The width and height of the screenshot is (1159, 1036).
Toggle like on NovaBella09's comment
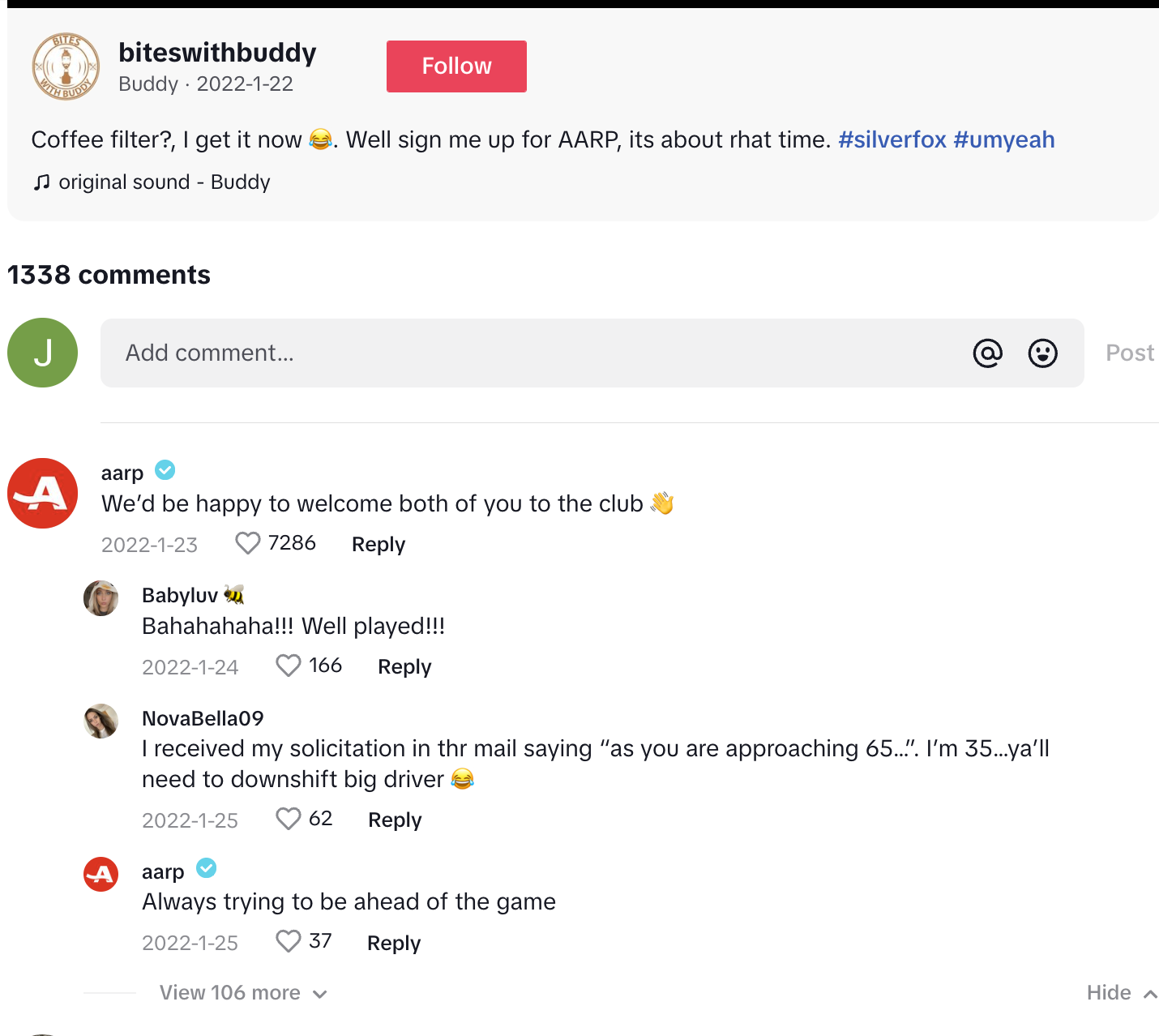pos(289,819)
